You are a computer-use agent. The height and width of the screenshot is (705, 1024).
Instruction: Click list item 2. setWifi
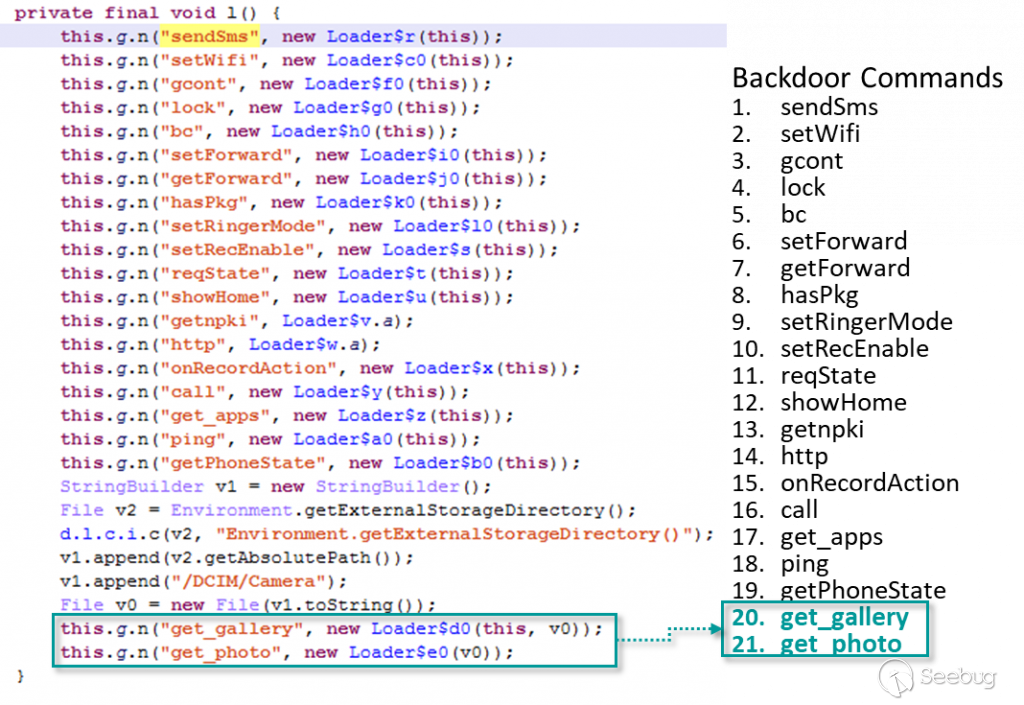pyautogui.click(x=796, y=134)
